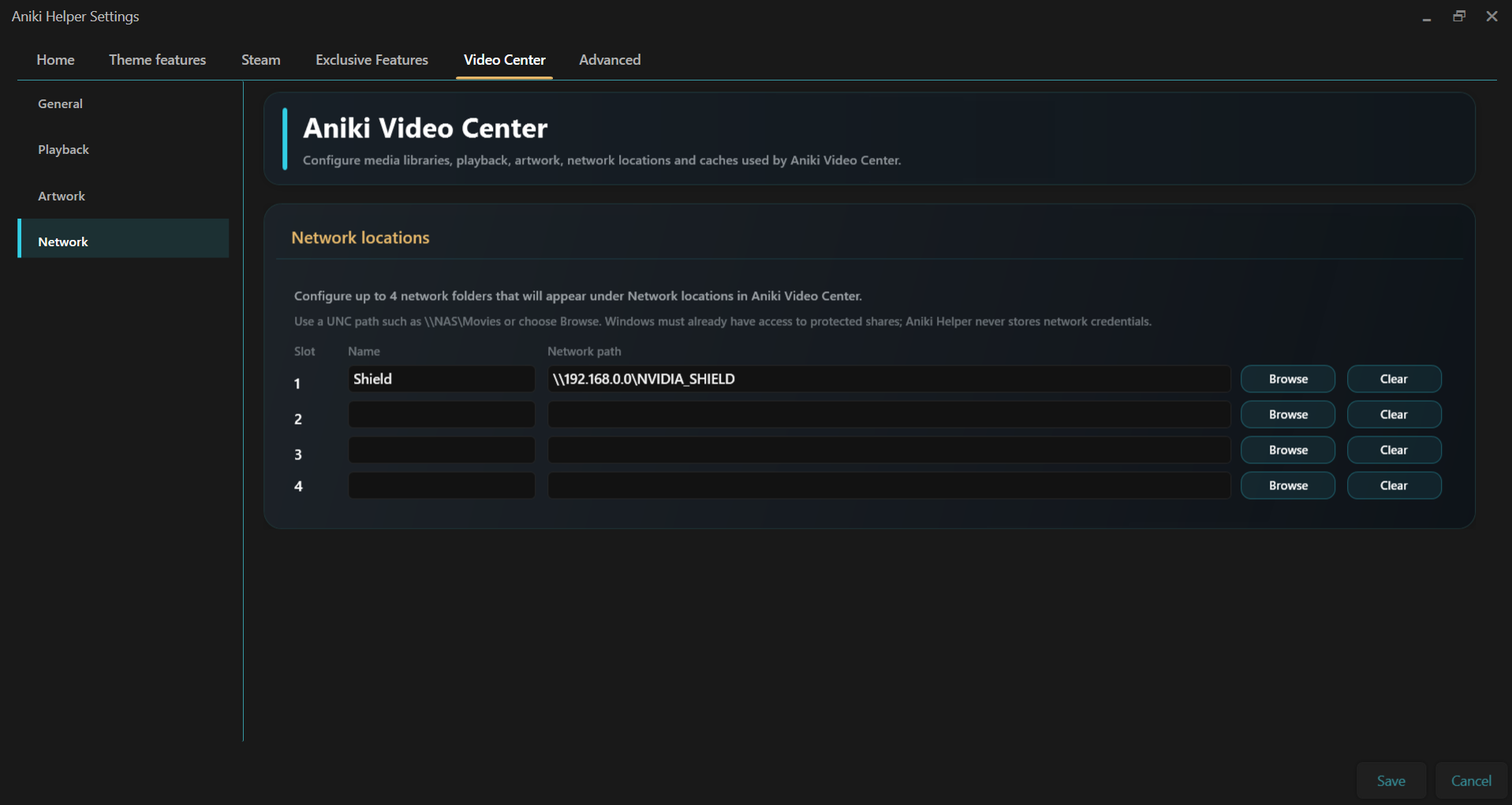Open the Home tab
This screenshot has width=1512, height=805.
tap(55, 60)
